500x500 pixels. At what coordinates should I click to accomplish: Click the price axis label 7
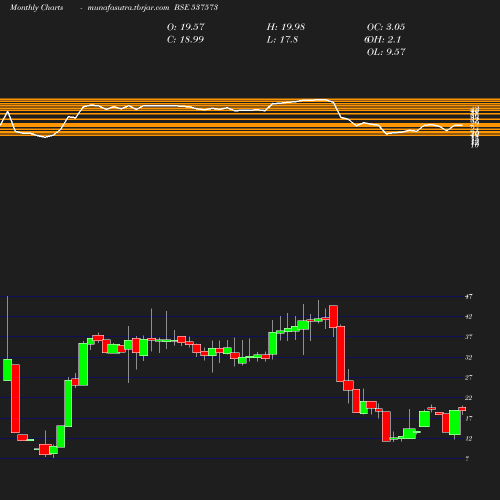pyautogui.click(x=467, y=459)
